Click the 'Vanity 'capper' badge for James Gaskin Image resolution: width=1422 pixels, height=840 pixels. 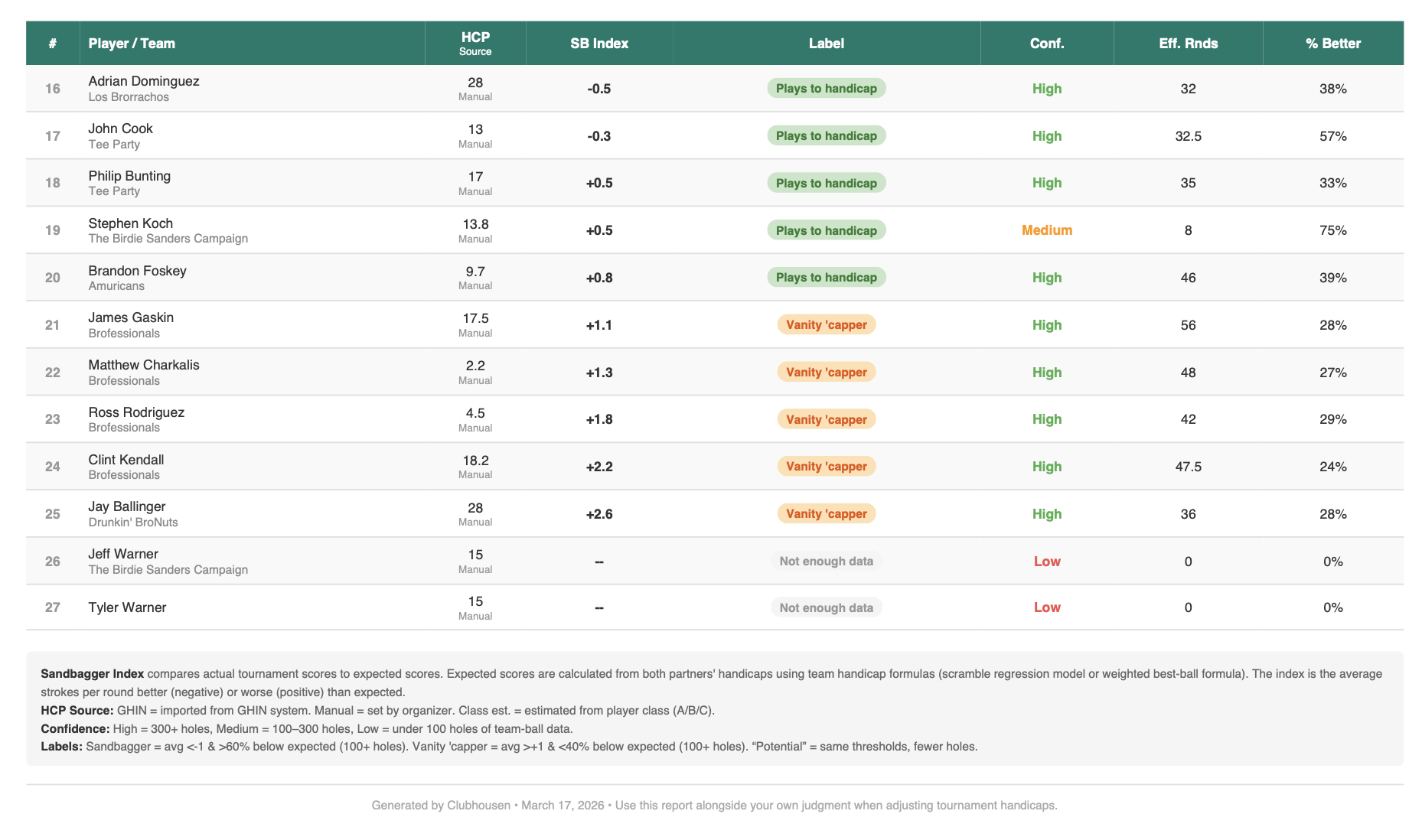[826, 324]
